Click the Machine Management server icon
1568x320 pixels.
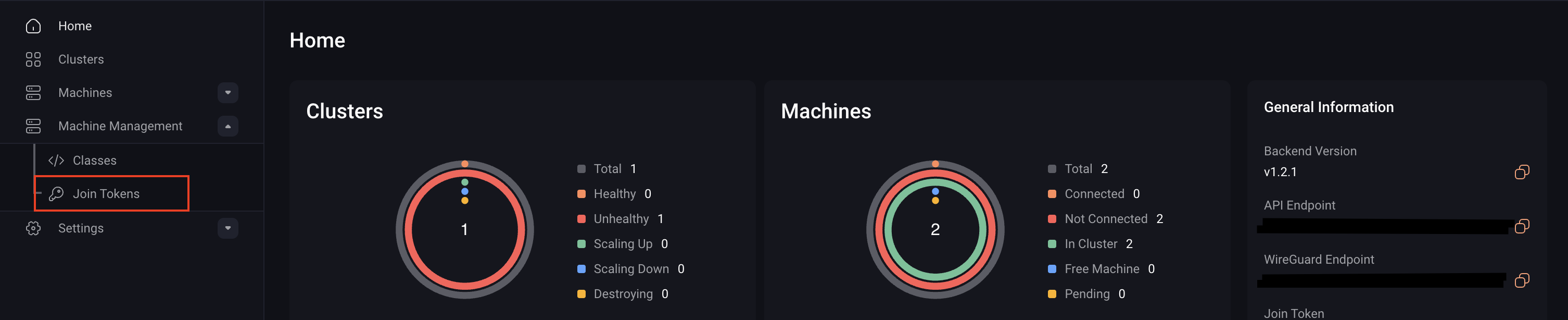click(x=32, y=126)
